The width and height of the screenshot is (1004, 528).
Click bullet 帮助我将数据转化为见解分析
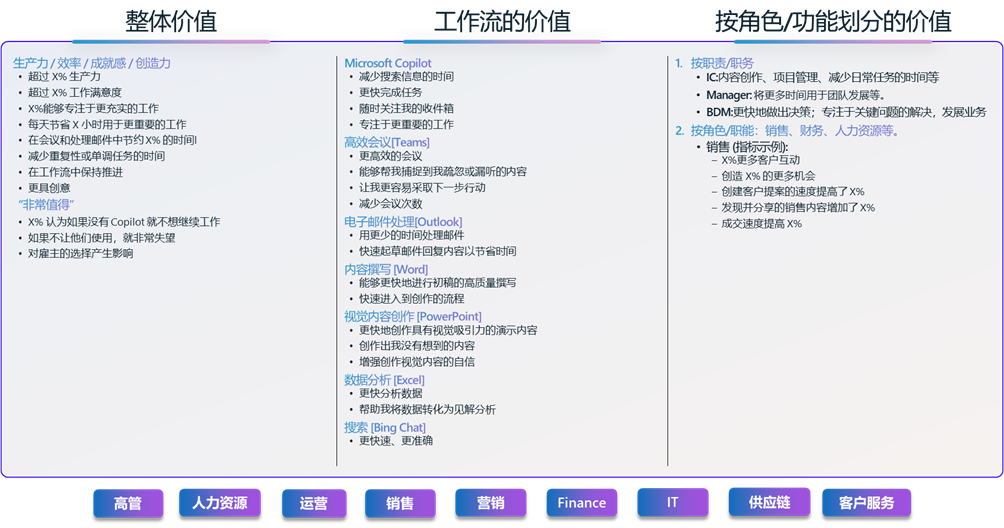pyautogui.click(x=427, y=410)
